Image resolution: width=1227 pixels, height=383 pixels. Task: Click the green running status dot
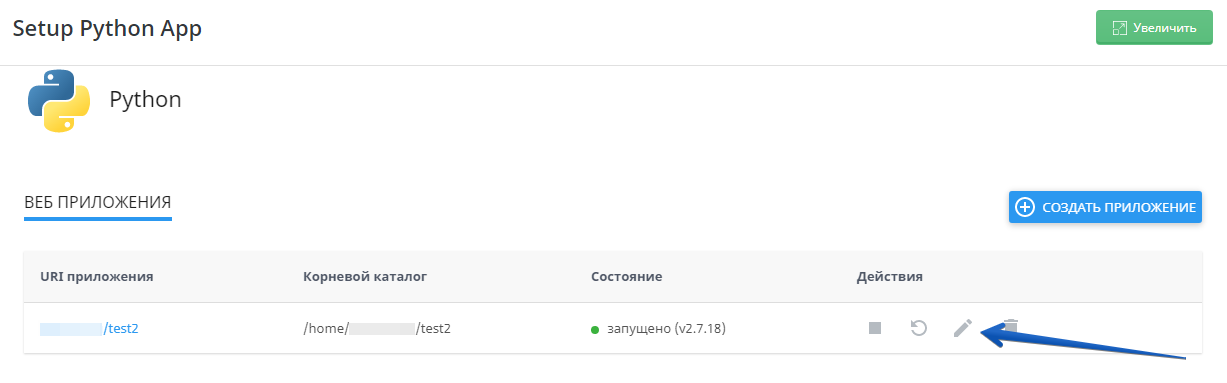(595, 329)
